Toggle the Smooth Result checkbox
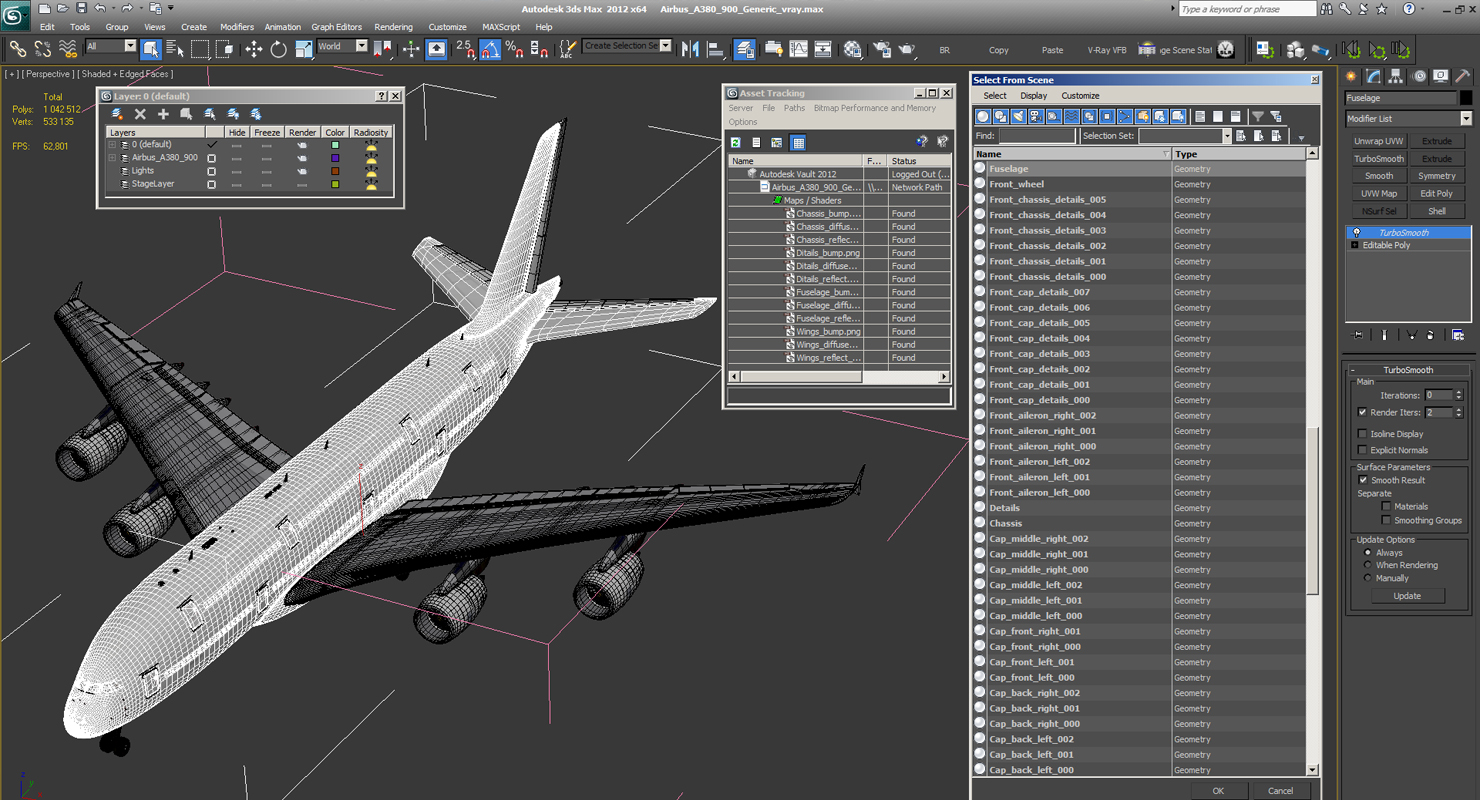1480x800 pixels. click(x=1363, y=480)
